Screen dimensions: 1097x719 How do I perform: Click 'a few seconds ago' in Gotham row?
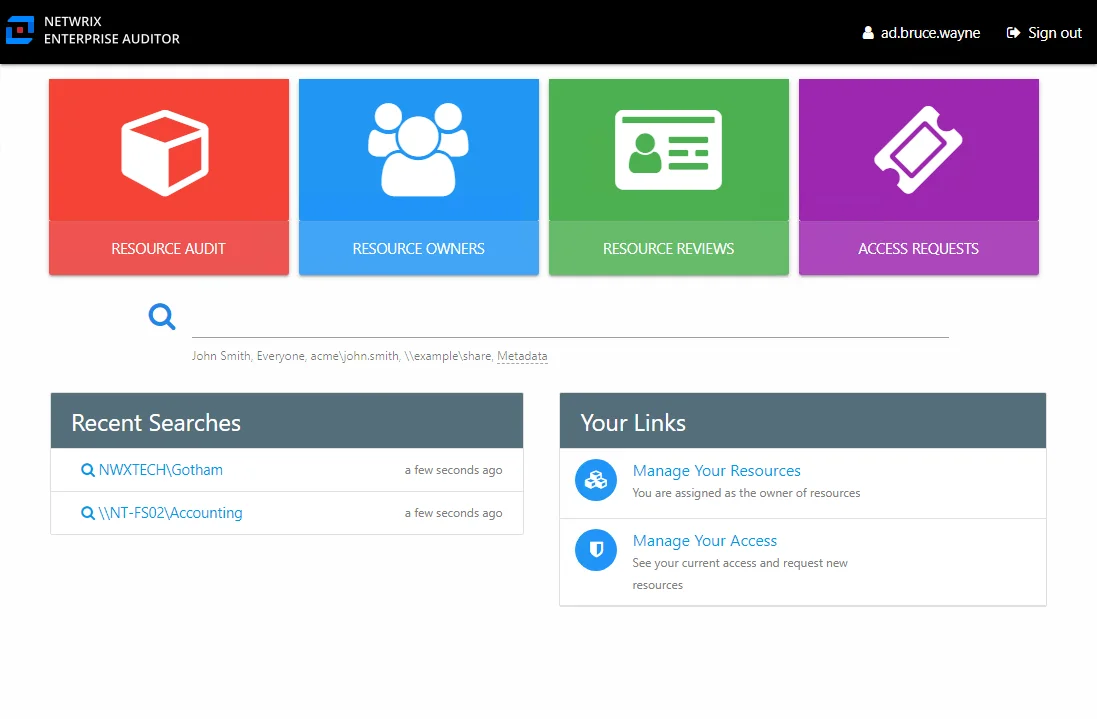[x=453, y=470]
